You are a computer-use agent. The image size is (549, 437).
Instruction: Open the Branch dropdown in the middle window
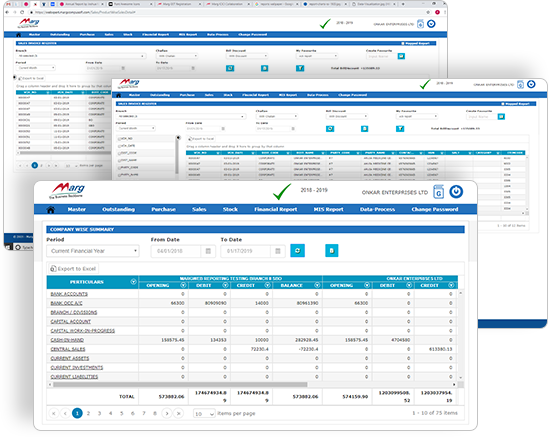coord(181,116)
